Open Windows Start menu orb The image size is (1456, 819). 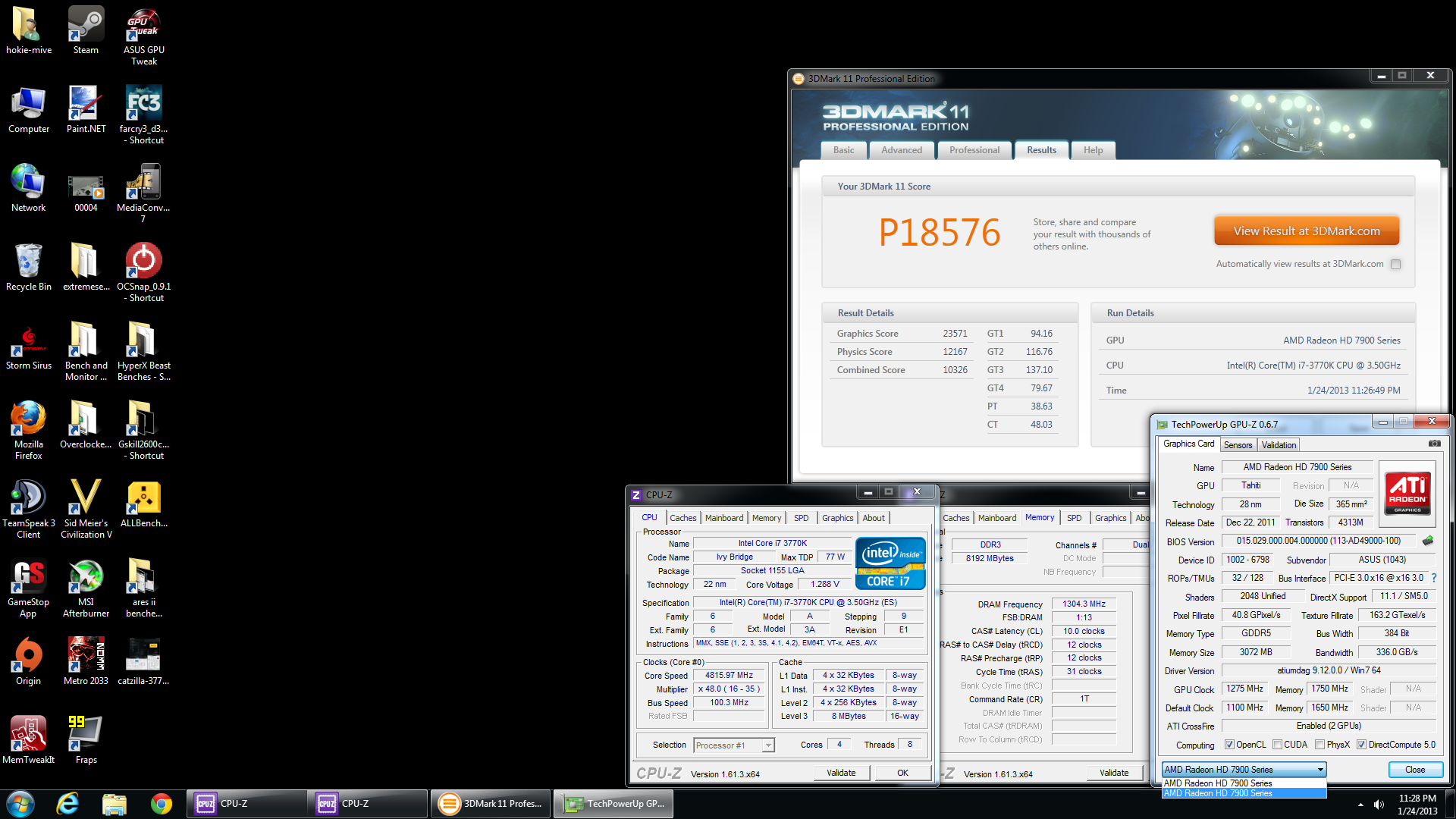pos(20,804)
